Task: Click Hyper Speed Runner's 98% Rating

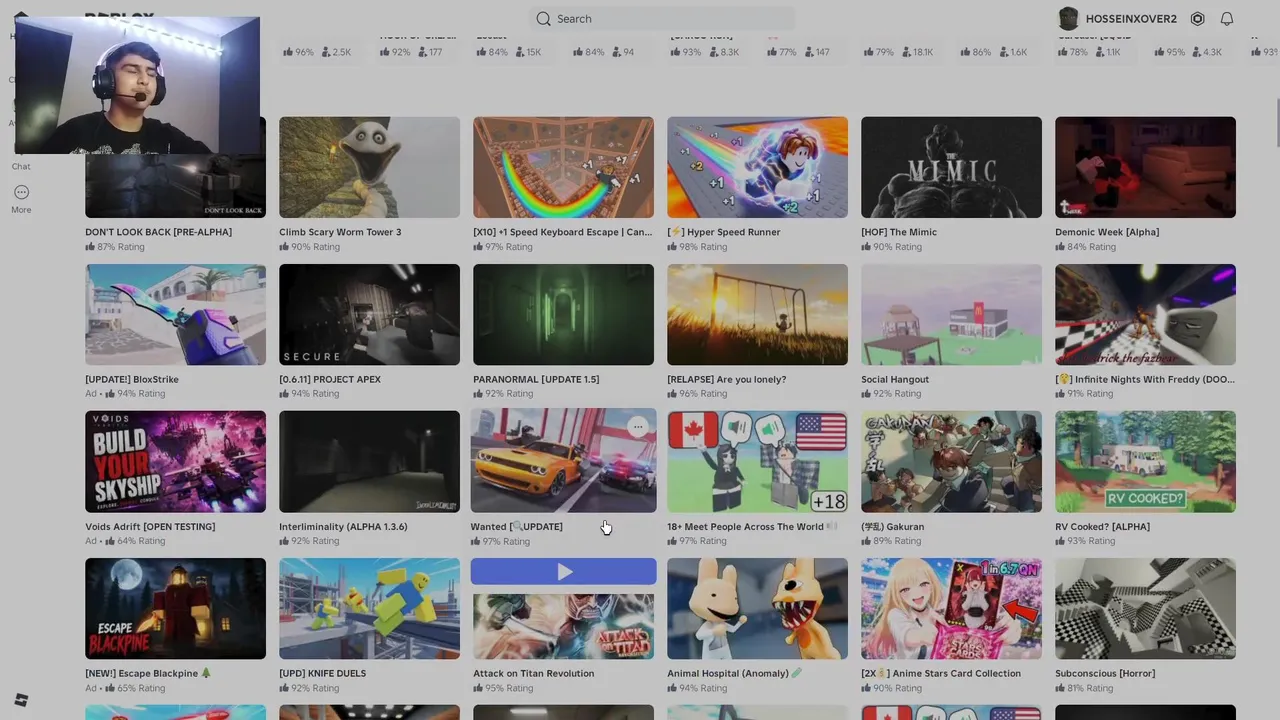Action: 697,247
